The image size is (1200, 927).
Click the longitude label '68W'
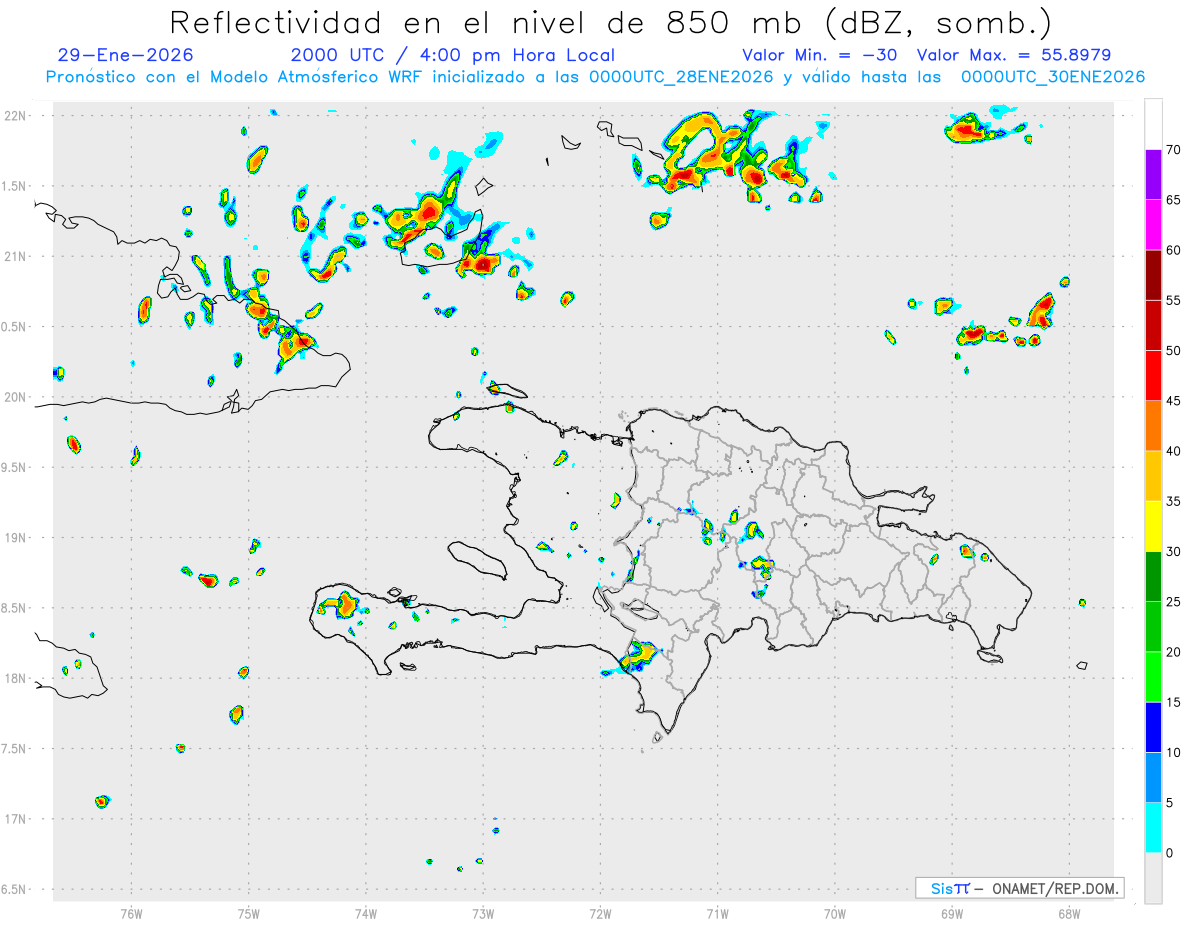1069,913
